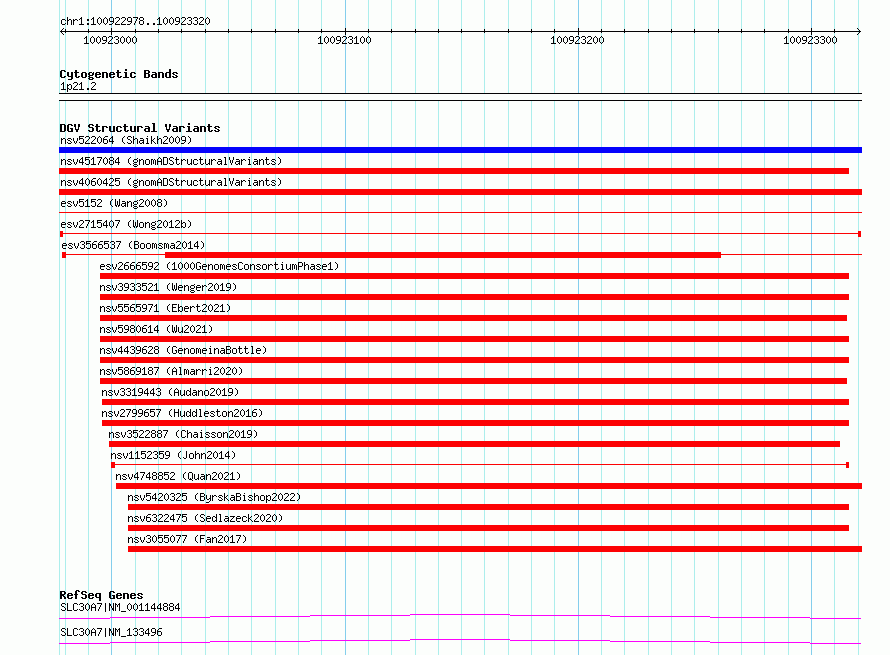Click the red bar for nsv6322475

coord(488,528)
